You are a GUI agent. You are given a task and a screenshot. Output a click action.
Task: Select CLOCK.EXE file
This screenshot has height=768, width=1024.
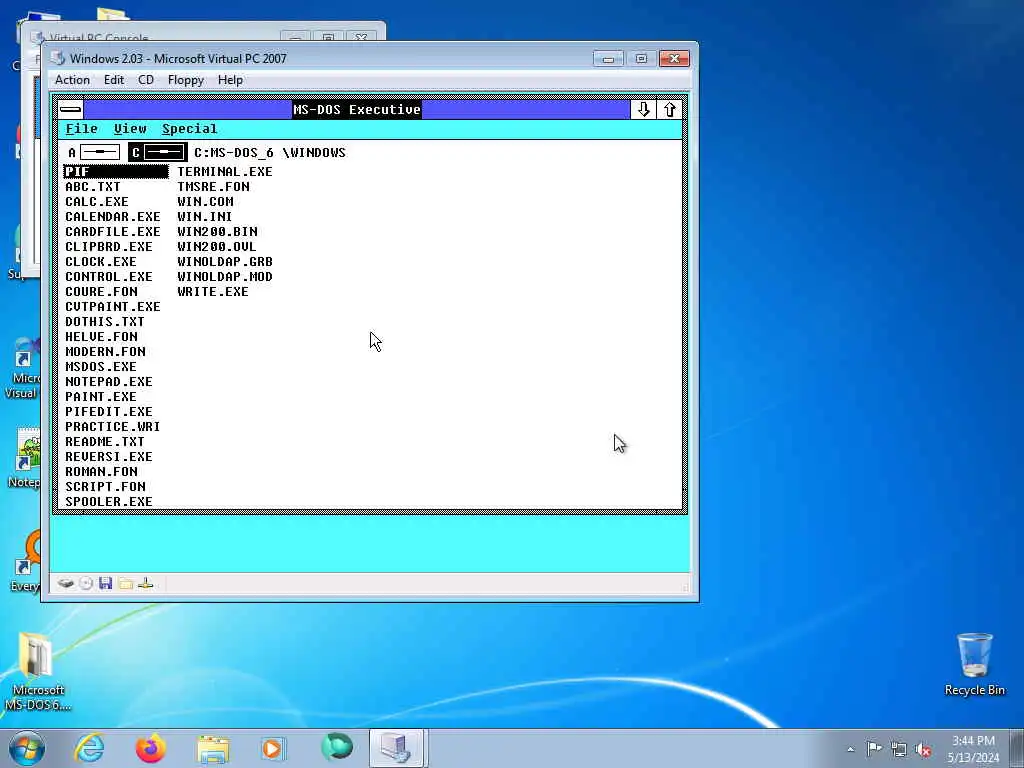point(101,262)
